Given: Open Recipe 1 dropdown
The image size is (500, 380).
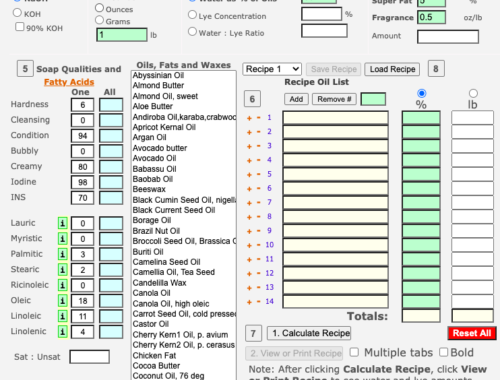Looking at the screenshot, I should 272,69.
